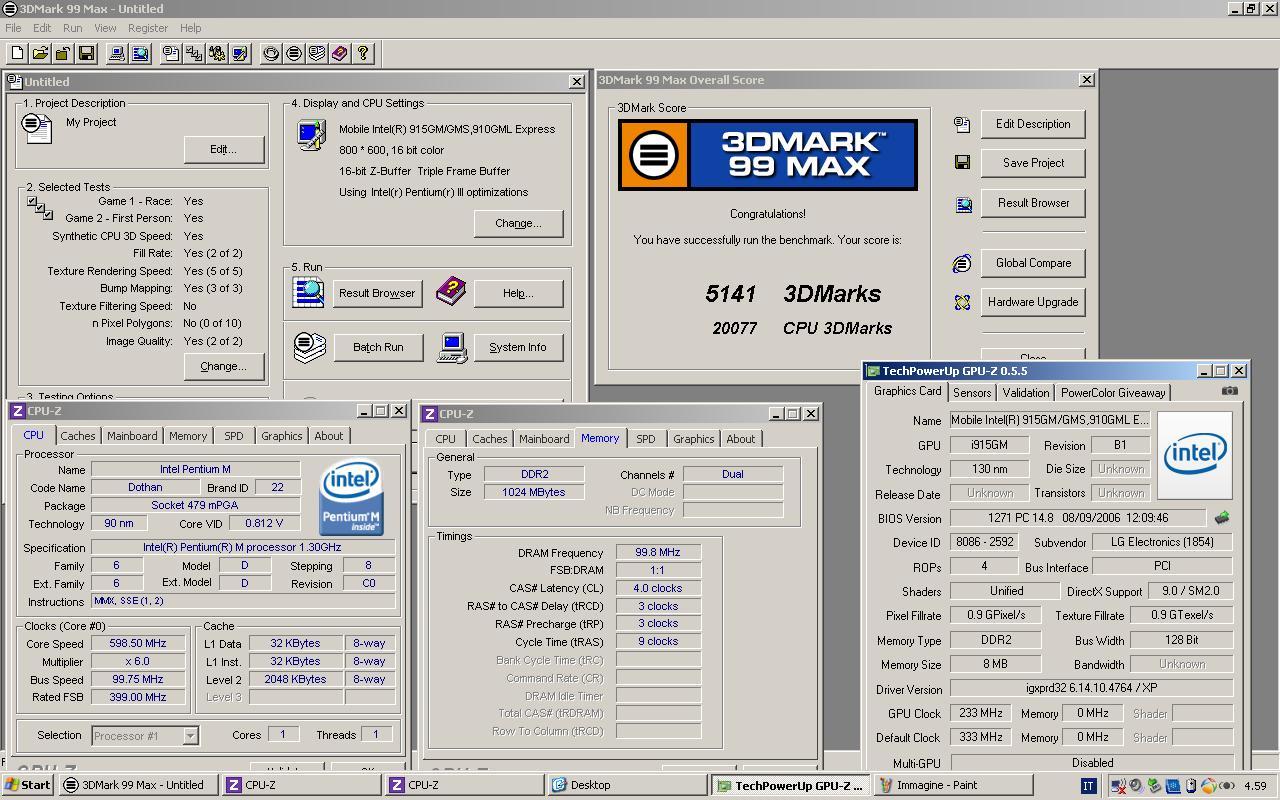Click the Global Compare button
The height and width of the screenshot is (800, 1280).
coord(1033,263)
